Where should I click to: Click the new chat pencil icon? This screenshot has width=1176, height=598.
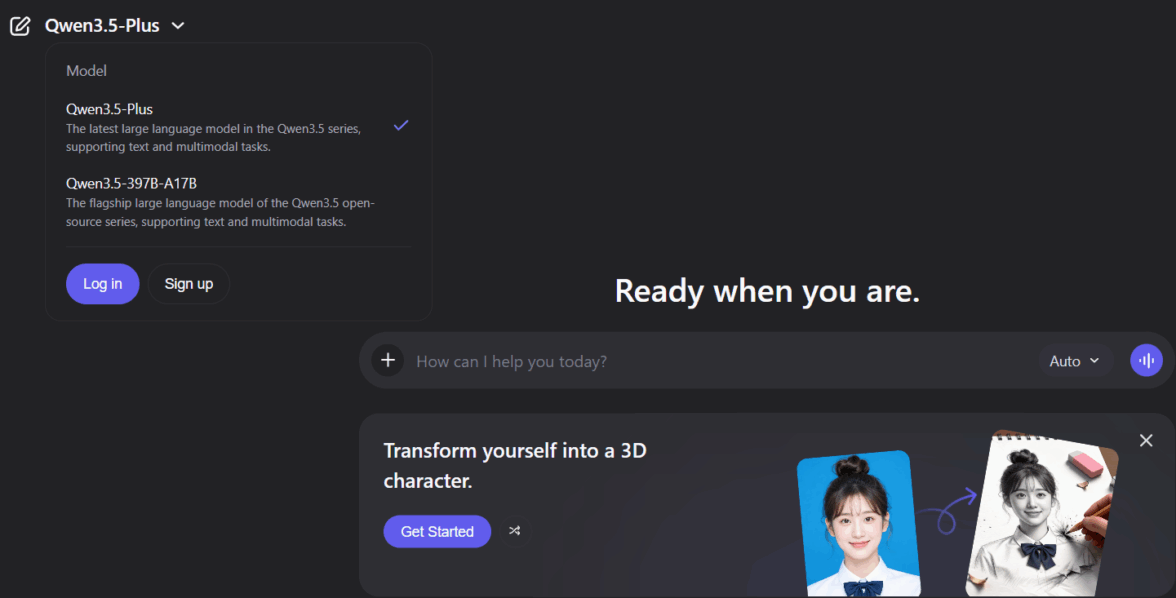tap(20, 26)
